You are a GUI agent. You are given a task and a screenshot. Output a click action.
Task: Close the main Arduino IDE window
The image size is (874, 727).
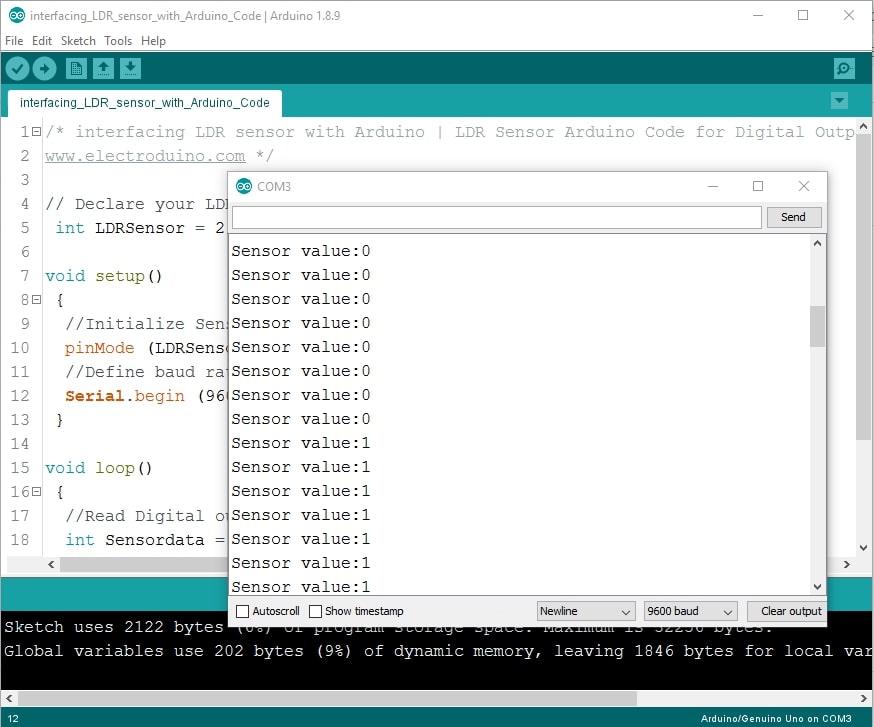coord(848,16)
